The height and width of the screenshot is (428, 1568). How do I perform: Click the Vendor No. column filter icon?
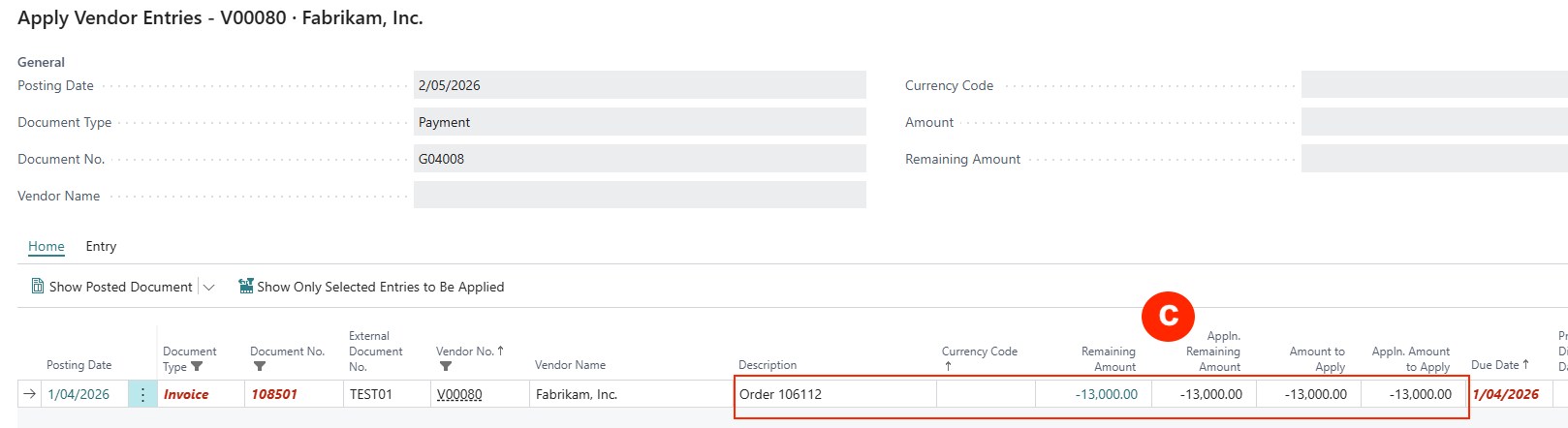[x=445, y=367]
